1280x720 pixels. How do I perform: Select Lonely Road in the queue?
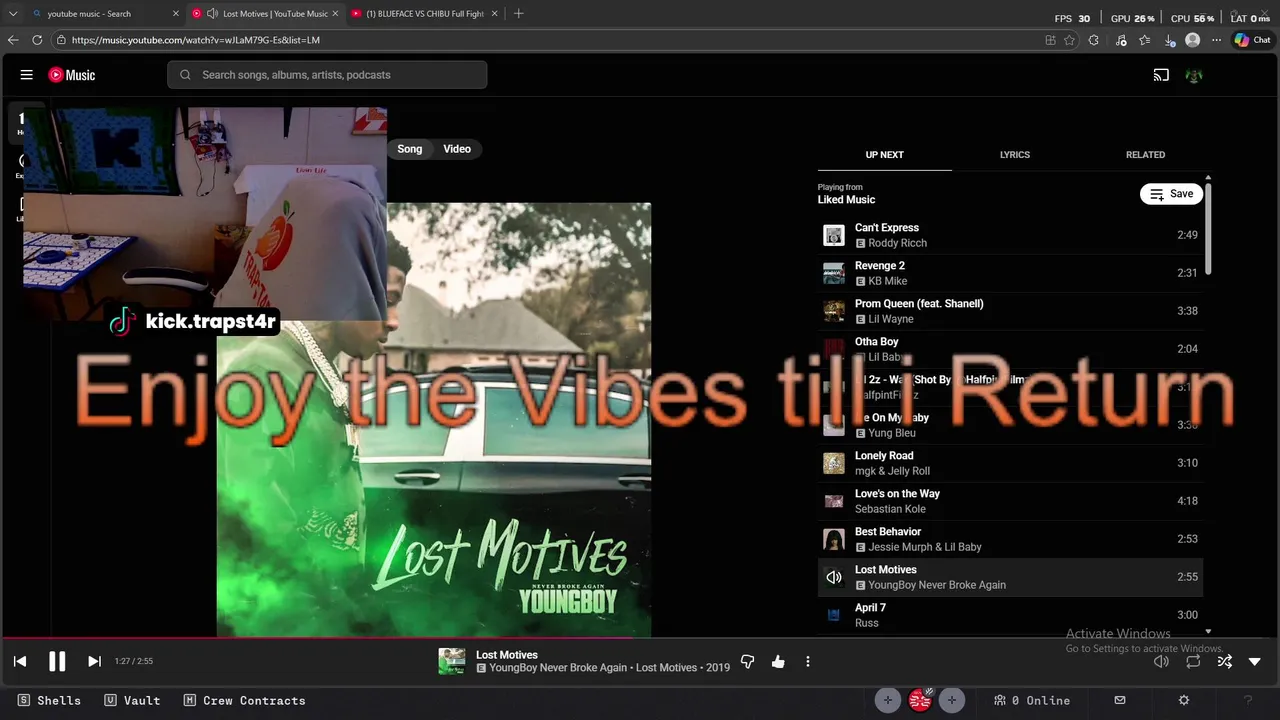(x=1010, y=463)
